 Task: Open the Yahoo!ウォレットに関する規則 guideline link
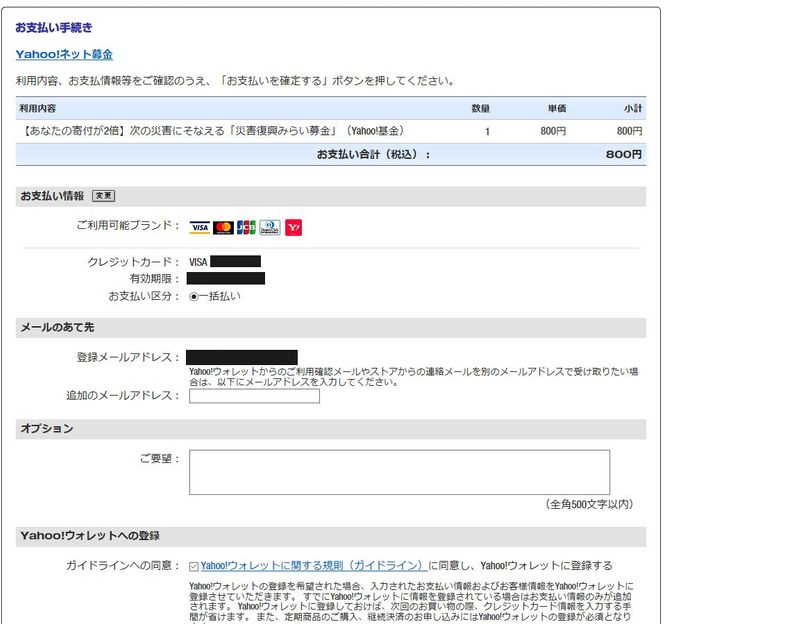(x=313, y=566)
